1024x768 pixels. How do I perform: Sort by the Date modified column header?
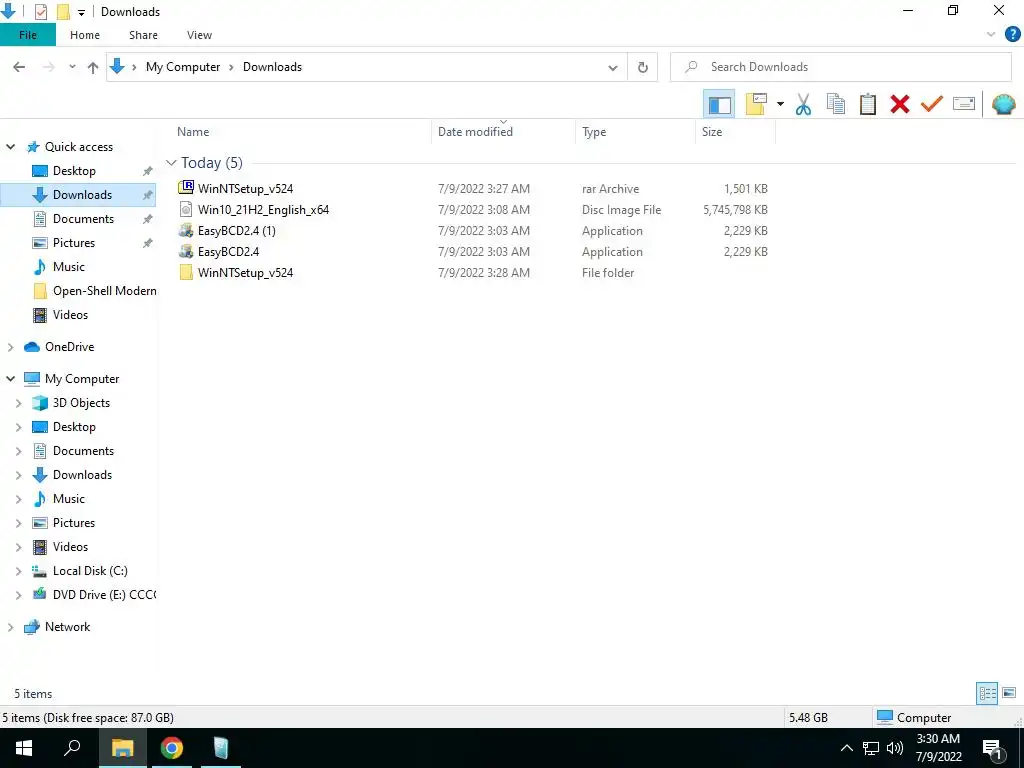click(475, 132)
